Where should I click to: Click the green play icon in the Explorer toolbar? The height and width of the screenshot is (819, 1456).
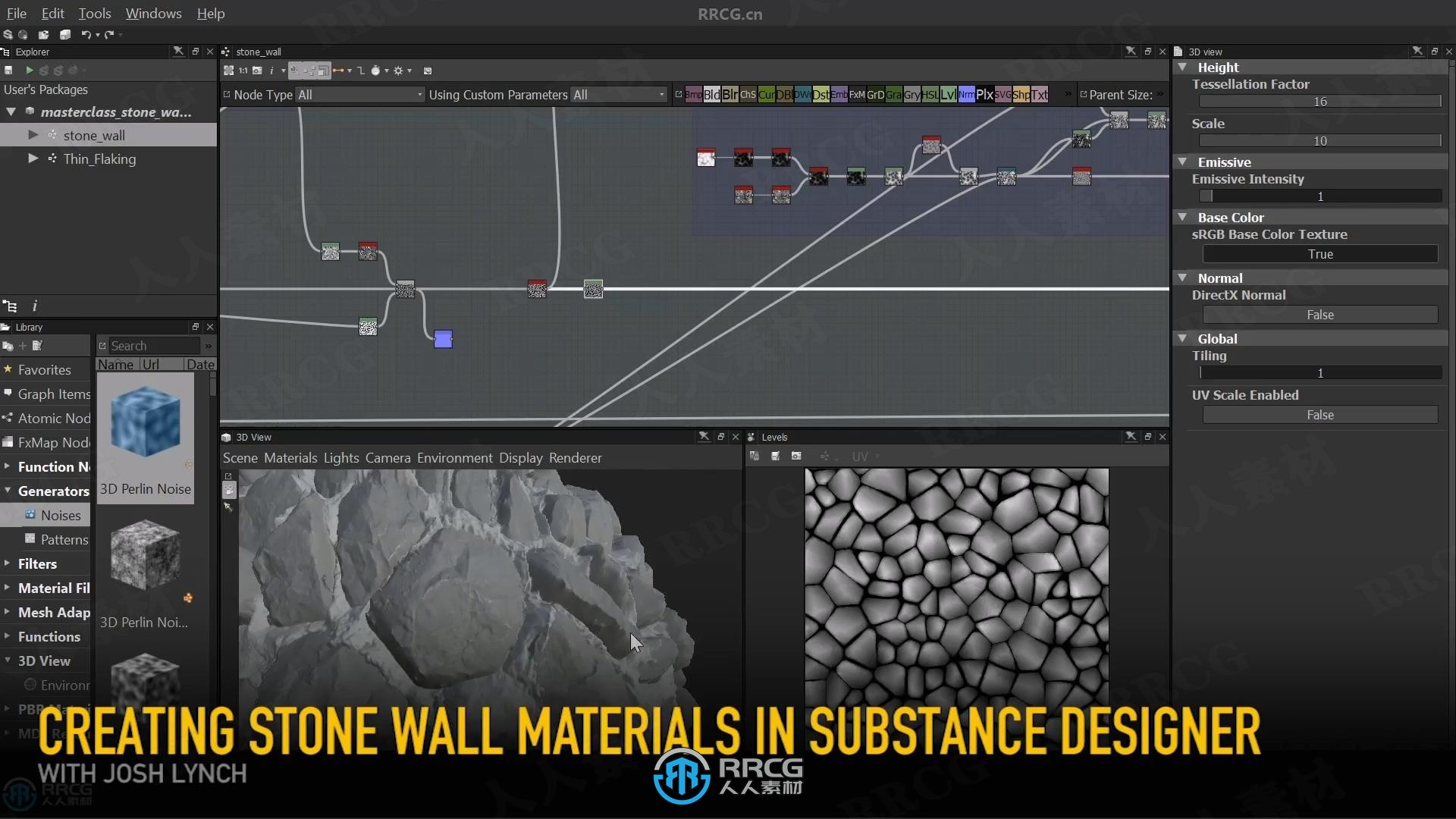click(30, 70)
